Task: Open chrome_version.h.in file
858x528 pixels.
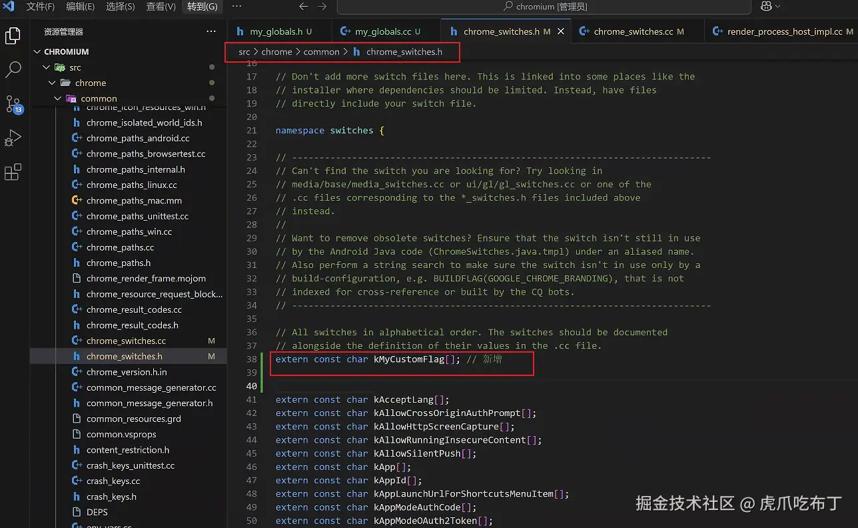Action: tap(126, 372)
